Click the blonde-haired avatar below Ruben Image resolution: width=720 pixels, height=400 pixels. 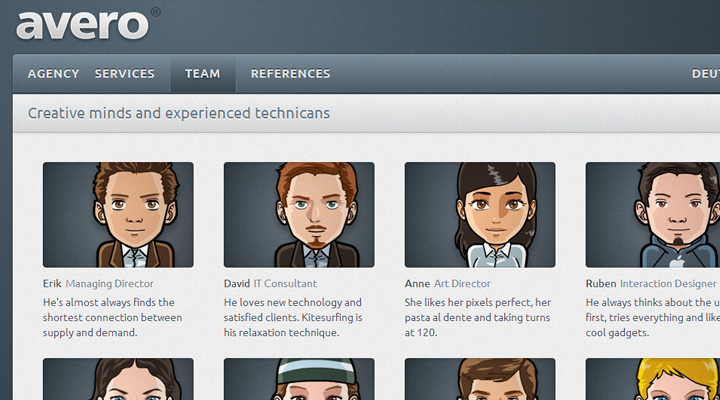pyautogui.click(x=652, y=379)
